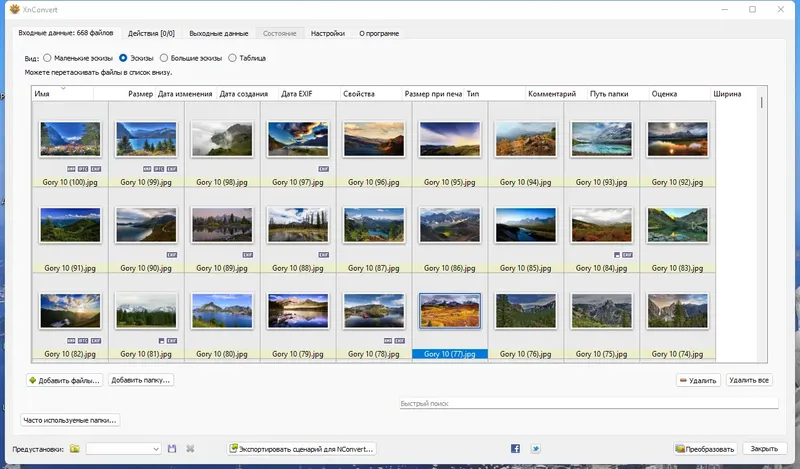Viewport: 800px width, 469px height.
Task: Click the delete preset X icon
Action: pos(190,449)
